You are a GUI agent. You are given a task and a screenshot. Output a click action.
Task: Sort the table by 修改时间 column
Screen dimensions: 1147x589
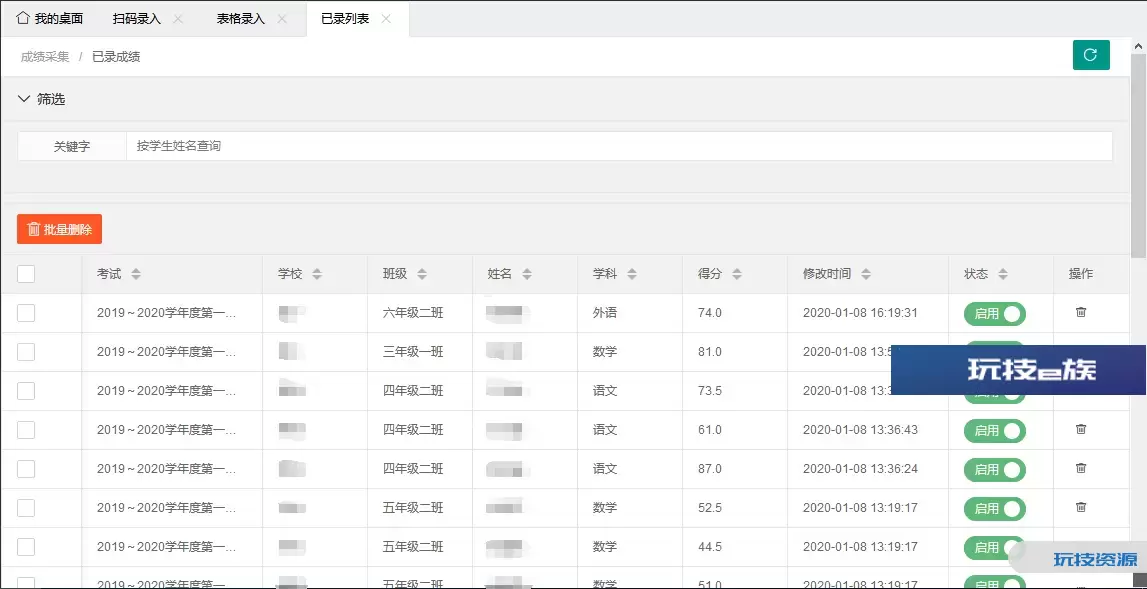pyautogui.click(x=866, y=274)
